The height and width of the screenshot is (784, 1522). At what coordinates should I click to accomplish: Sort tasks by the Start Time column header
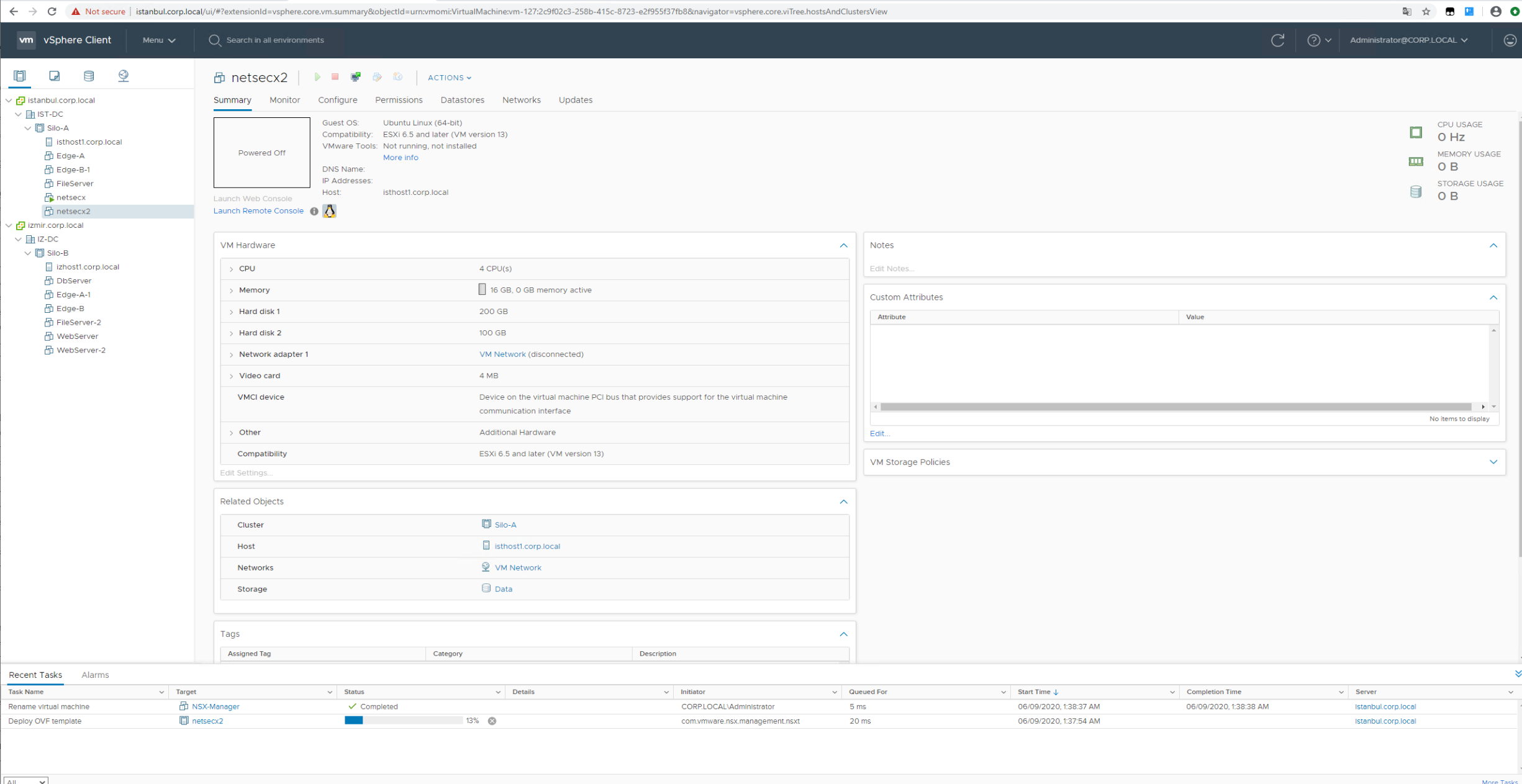pyautogui.click(x=1035, y=692)
